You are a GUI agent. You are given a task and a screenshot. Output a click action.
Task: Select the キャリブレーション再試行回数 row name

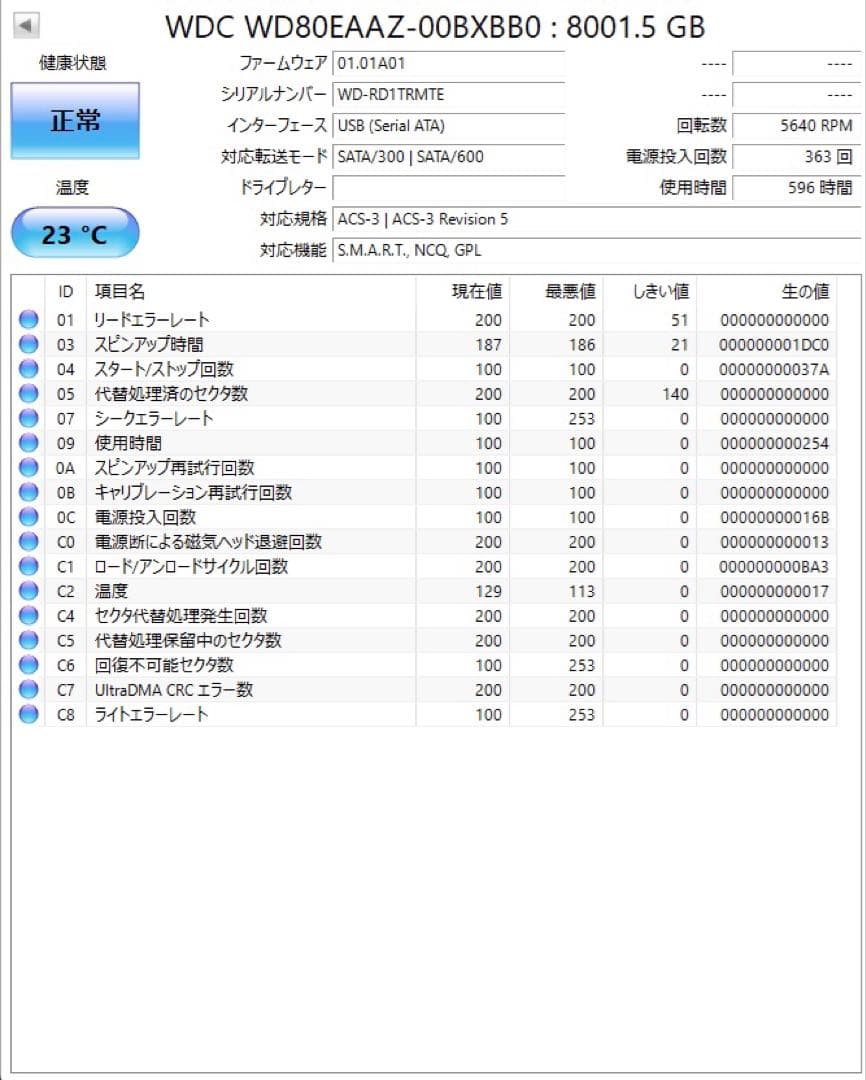[x=193, y=492]
